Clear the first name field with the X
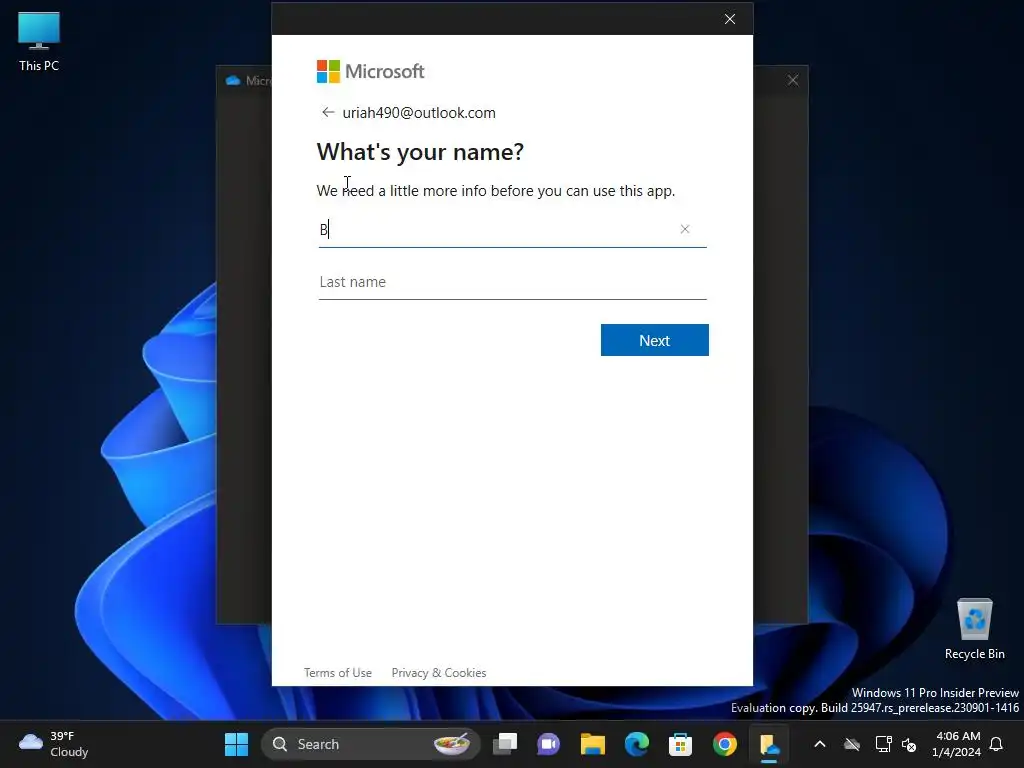Screen dimensions: 1024x768 (684, 229)
